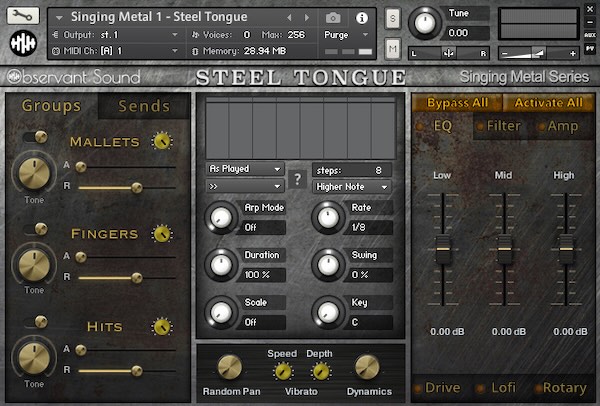Turn the Random Pan knob
This screenshot has height=406, width=600.
230,367
